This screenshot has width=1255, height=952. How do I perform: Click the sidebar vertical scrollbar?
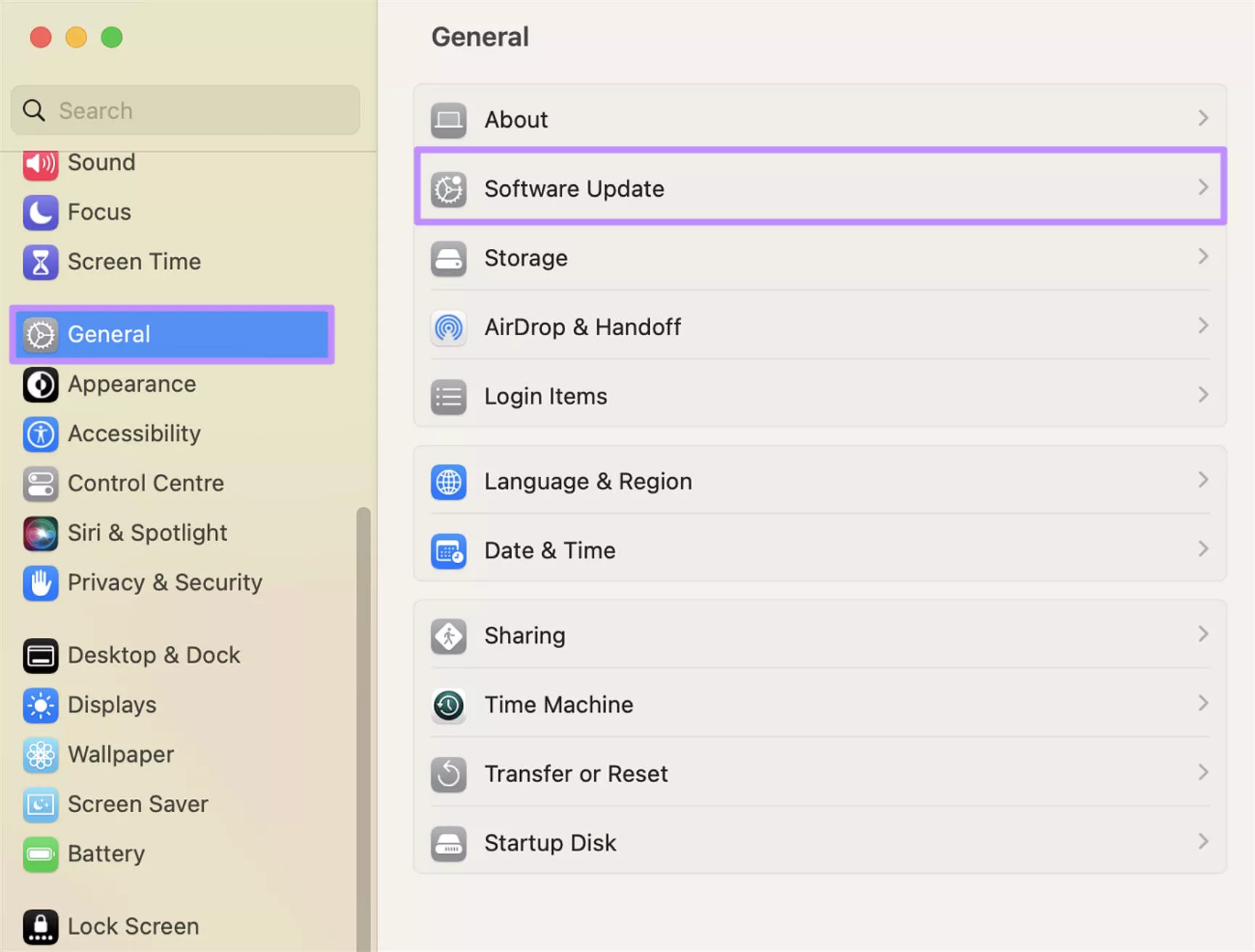click(363, 729)
